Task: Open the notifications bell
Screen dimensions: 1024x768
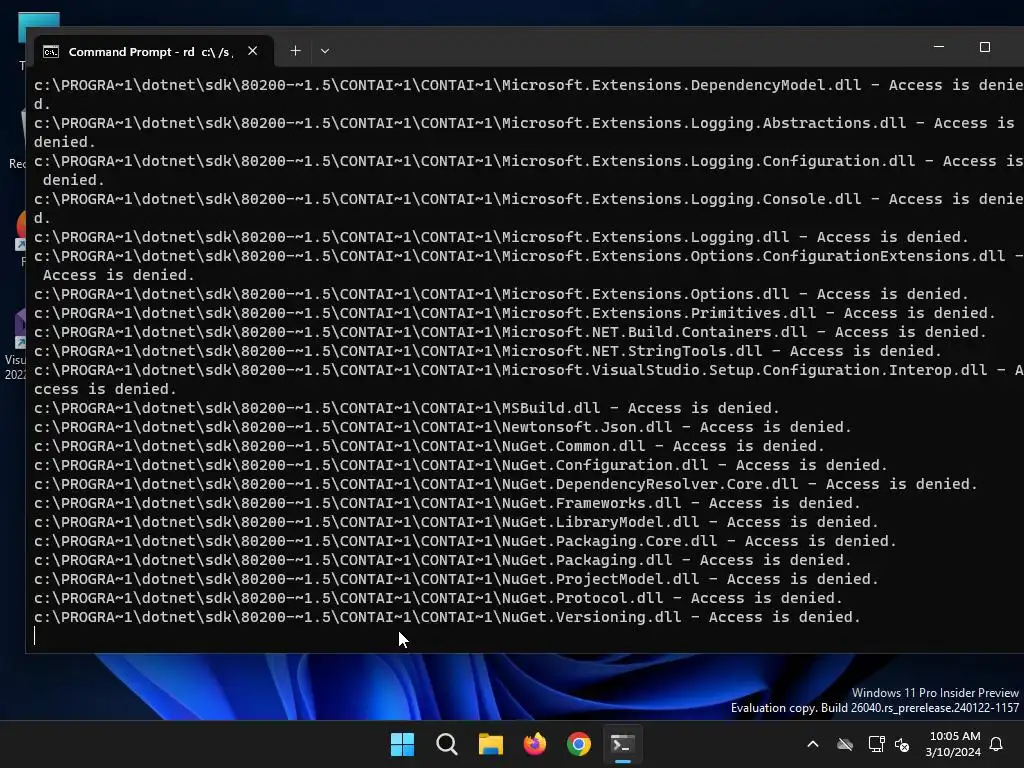Action: [997, 744]
